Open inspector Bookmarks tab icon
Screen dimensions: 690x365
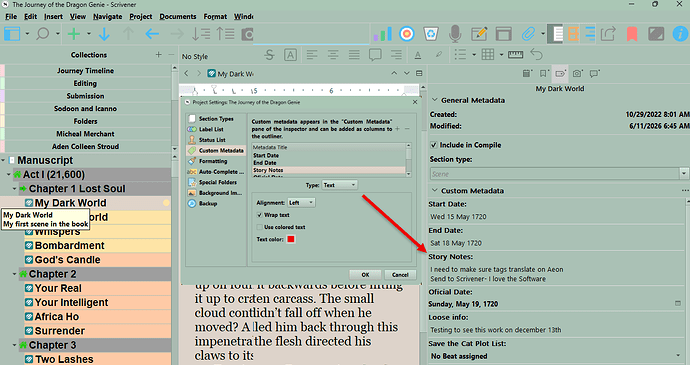coord(543,74)
